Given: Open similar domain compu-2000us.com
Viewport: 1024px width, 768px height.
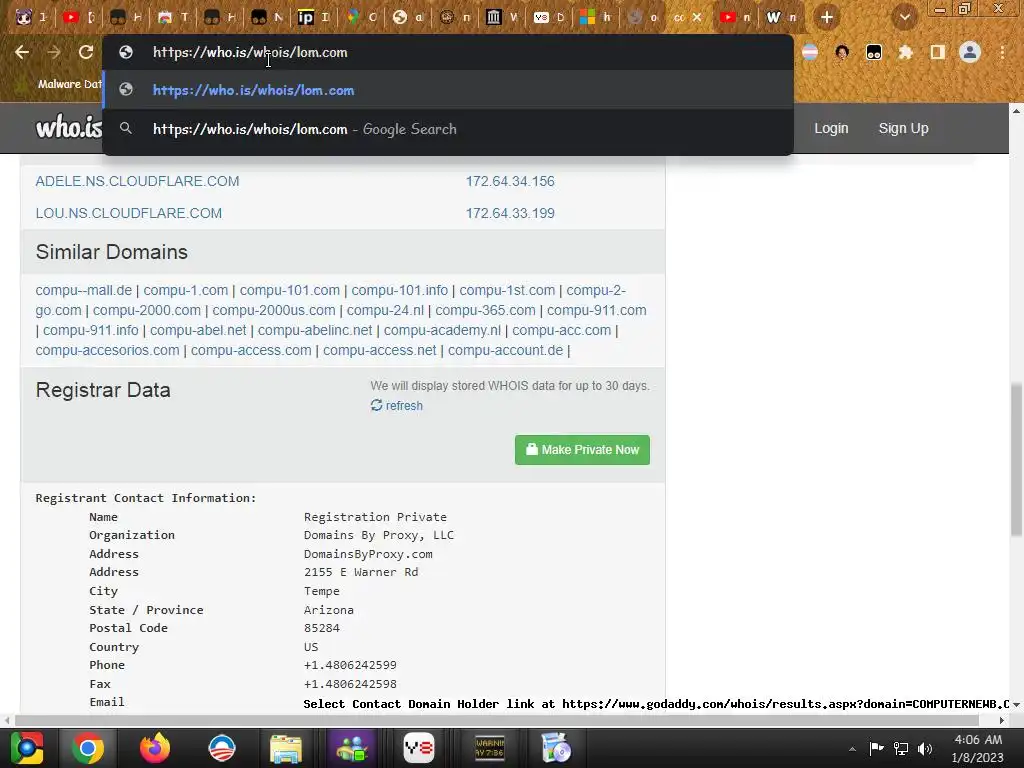Looking at the screenshot, I should point(274,310).
